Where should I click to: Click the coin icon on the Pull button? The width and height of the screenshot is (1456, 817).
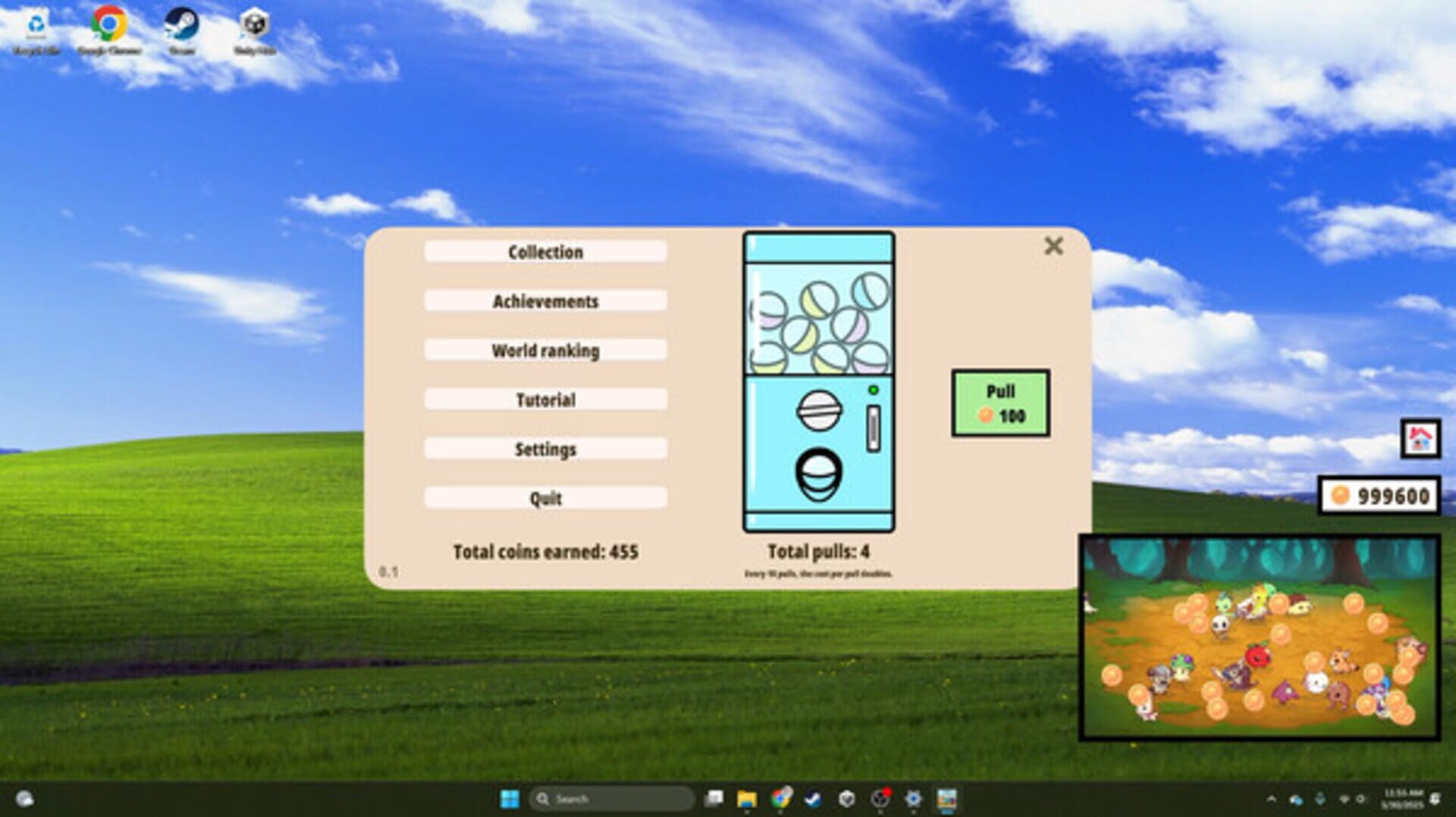(985, 415)
